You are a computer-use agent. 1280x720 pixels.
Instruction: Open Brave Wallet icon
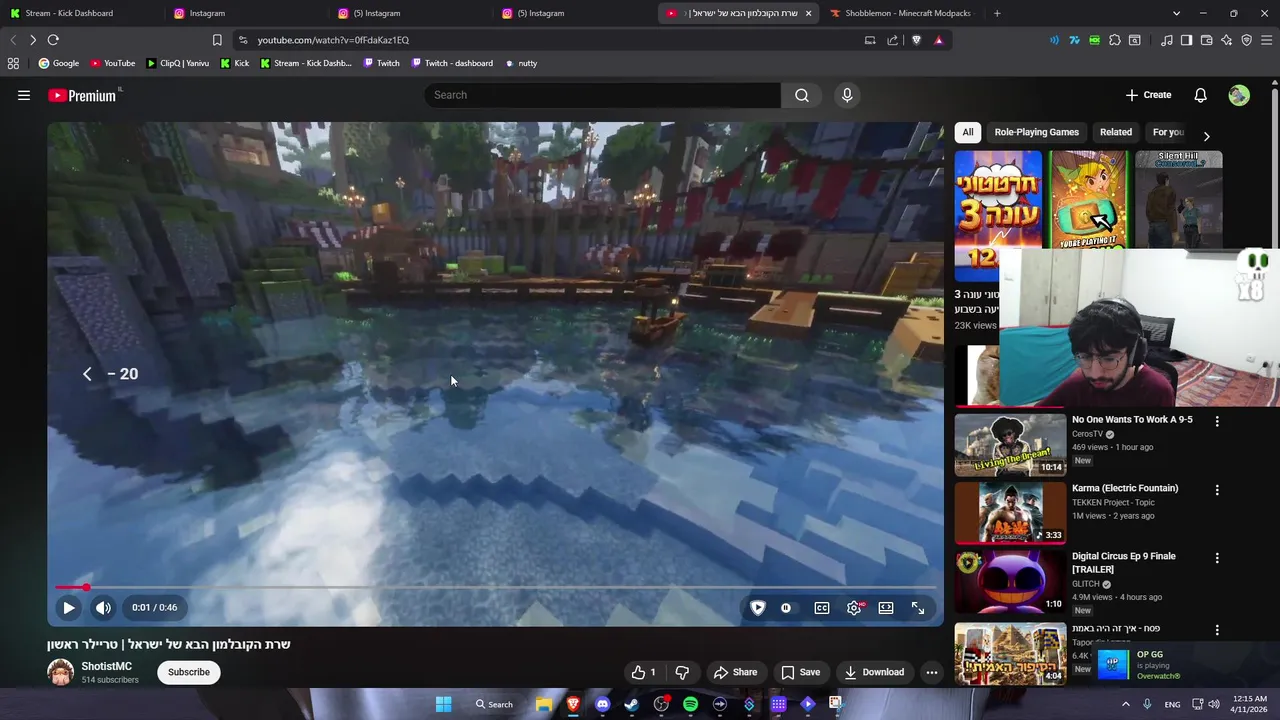tap(1206, 40)
